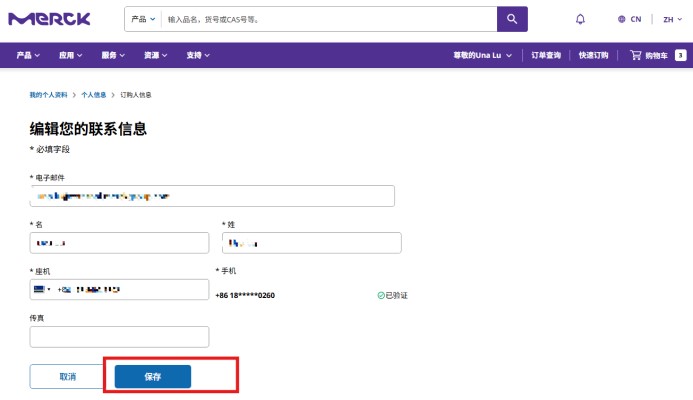Click the 保存 save button
693x400 pixels.
153,377
